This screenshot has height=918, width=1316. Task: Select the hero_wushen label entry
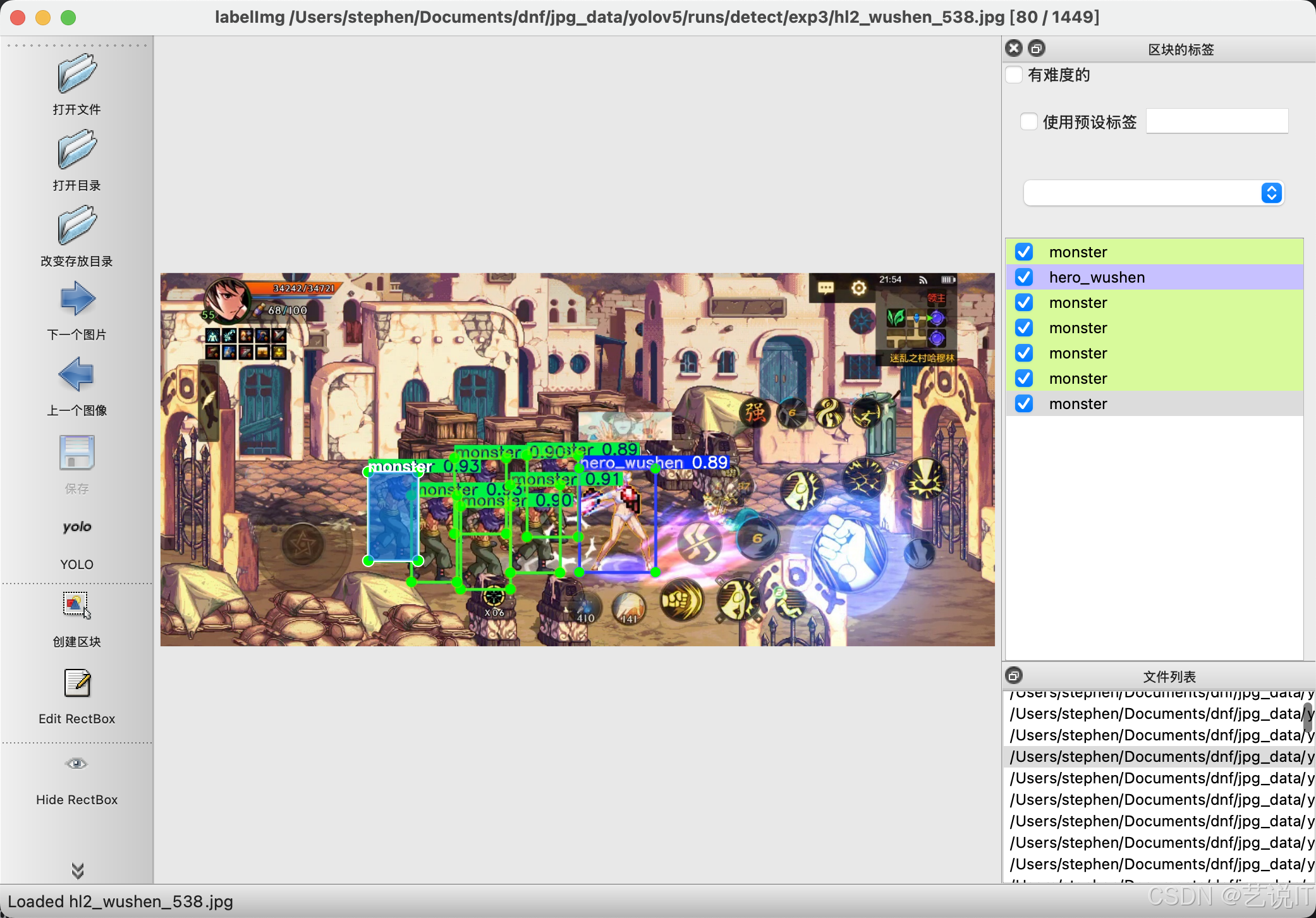point(1097,277)
